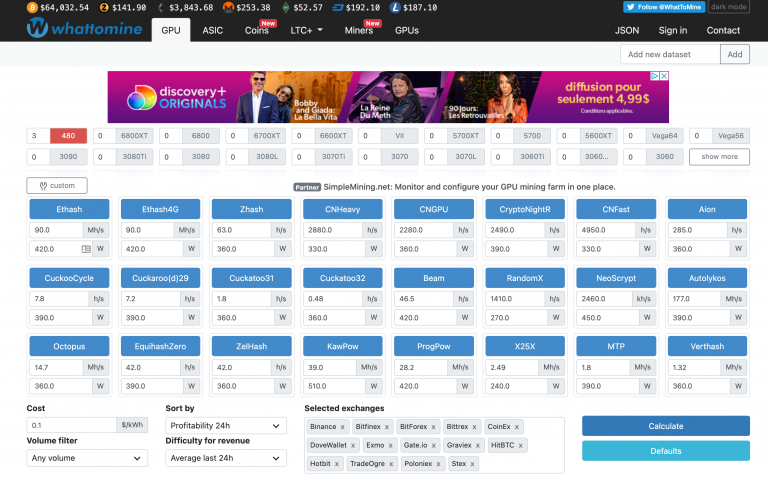Remove CoinEx exchange tag
The width and height of the screenshot is (768, 477).
[x=516, y=427]
